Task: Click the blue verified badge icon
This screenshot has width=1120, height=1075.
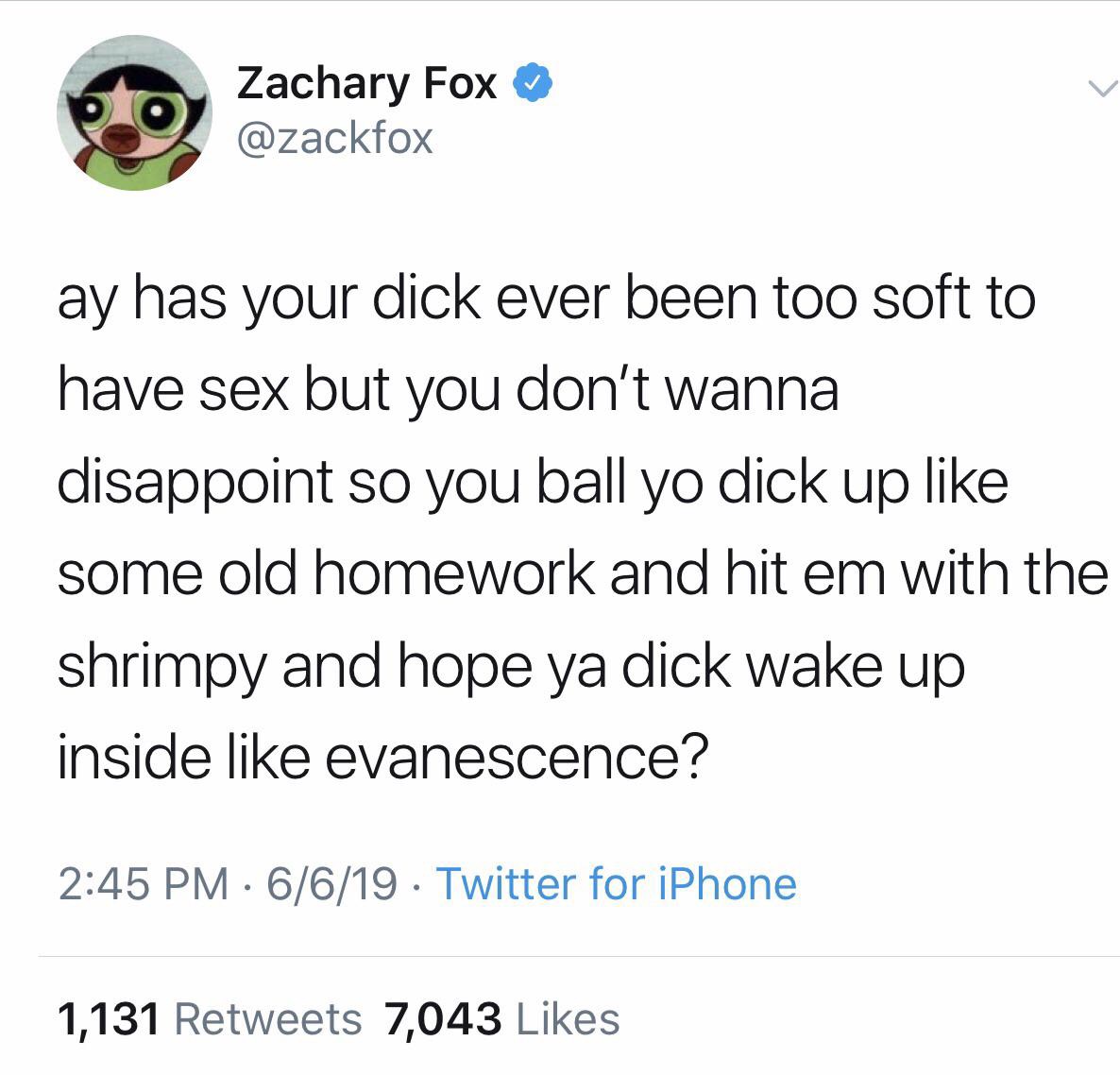Action: point(533,83)
